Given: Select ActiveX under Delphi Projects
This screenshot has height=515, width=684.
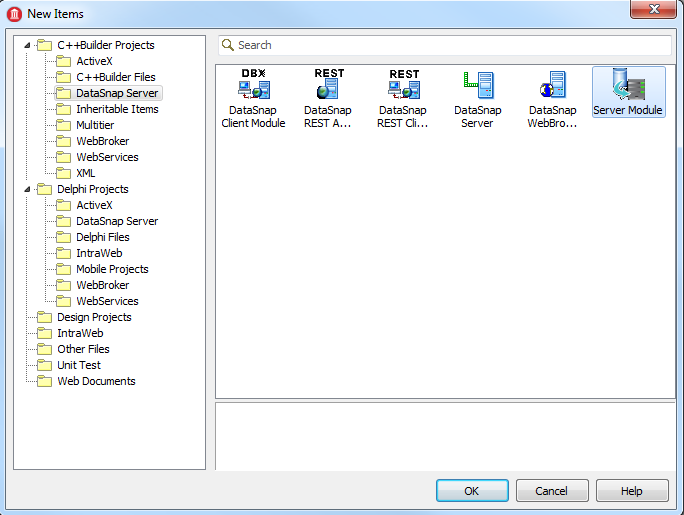Looking at the screenshot, I should [94, 205].
